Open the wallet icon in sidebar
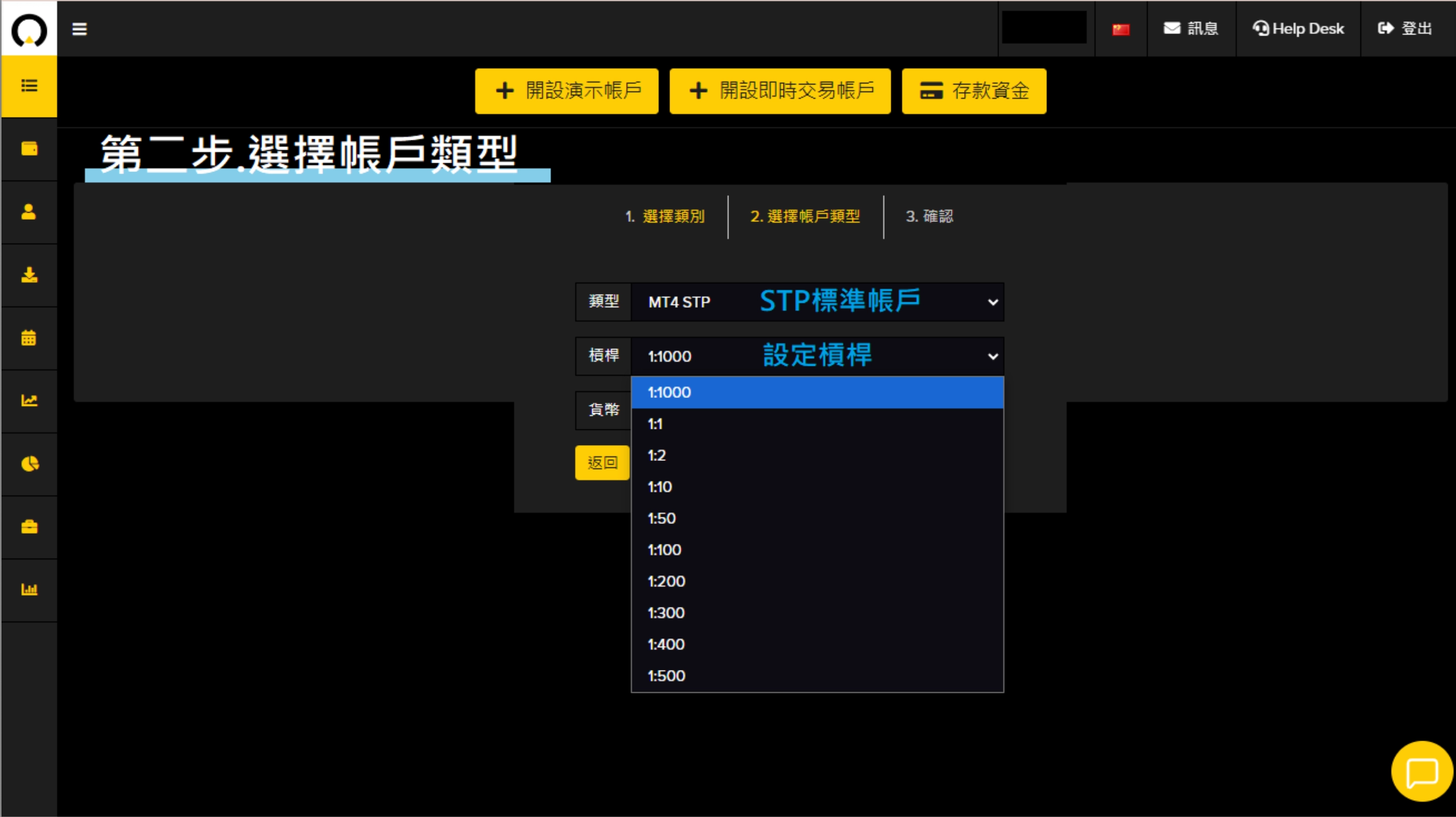 click(29, 149)
